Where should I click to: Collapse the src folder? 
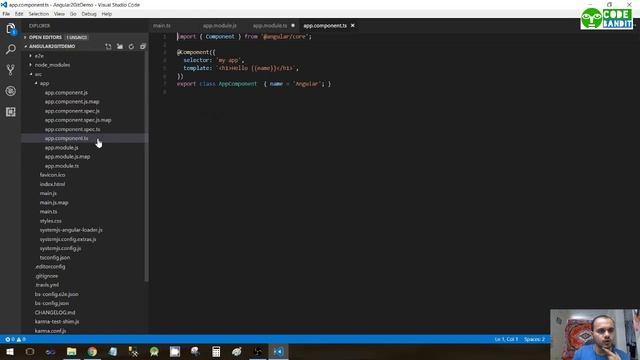click(x=38, y=74)
